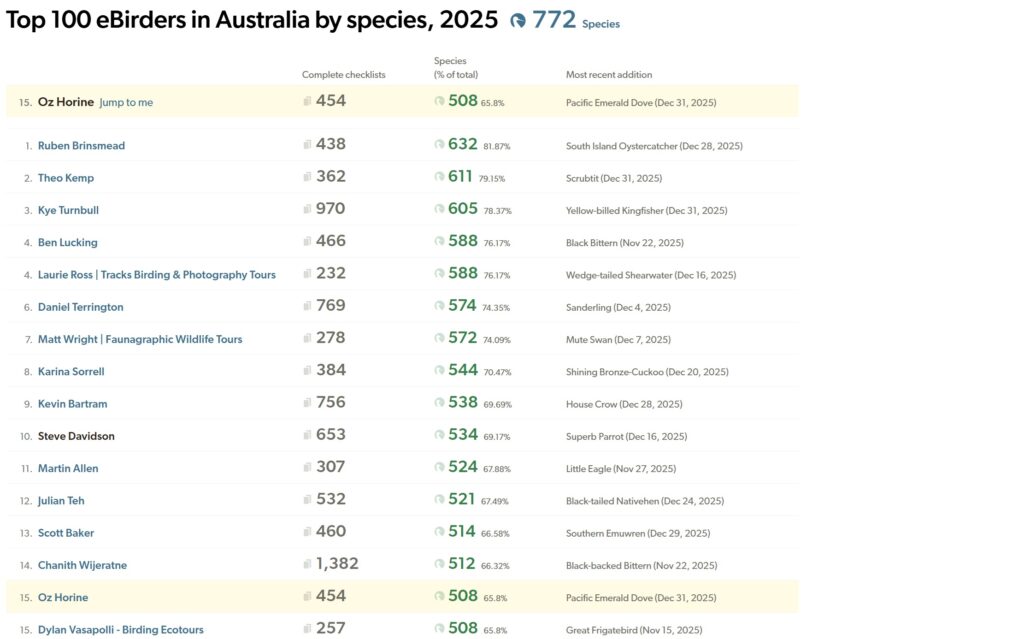Viewport: 1024px width, 639px height.
Task: Click checklist icon beside Chanith Wijeratne's 1,382
Action: pos(308,565)
